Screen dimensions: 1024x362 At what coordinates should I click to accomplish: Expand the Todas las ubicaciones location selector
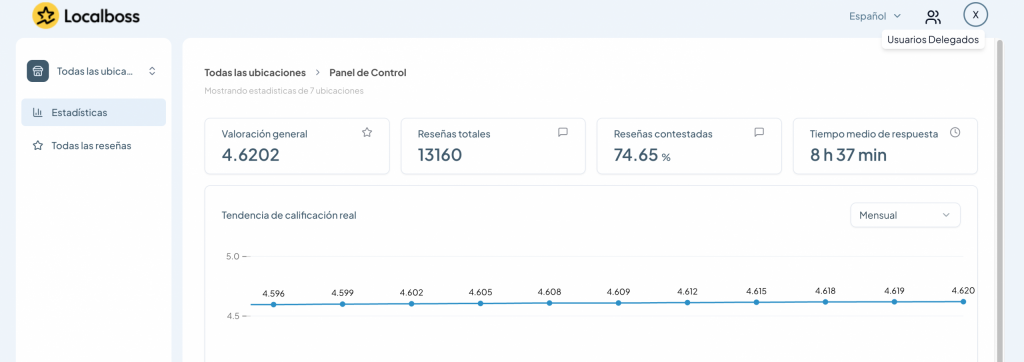tap(93, 71)
